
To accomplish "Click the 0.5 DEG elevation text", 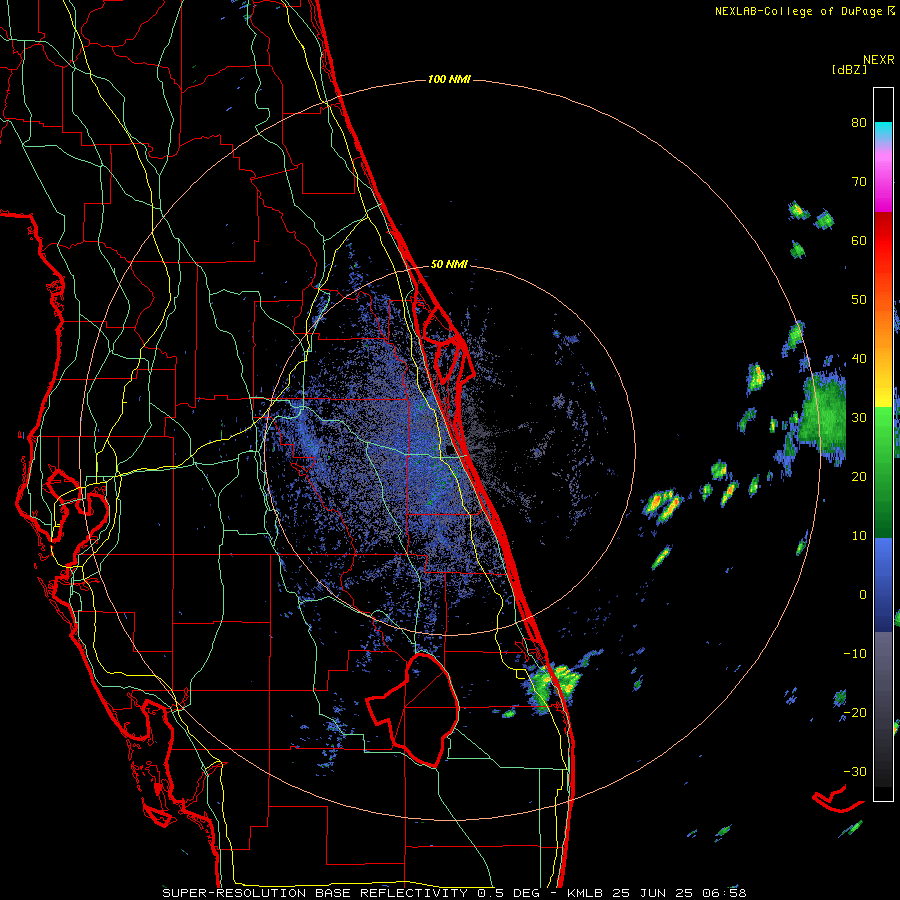I will (x=512, y=893).
